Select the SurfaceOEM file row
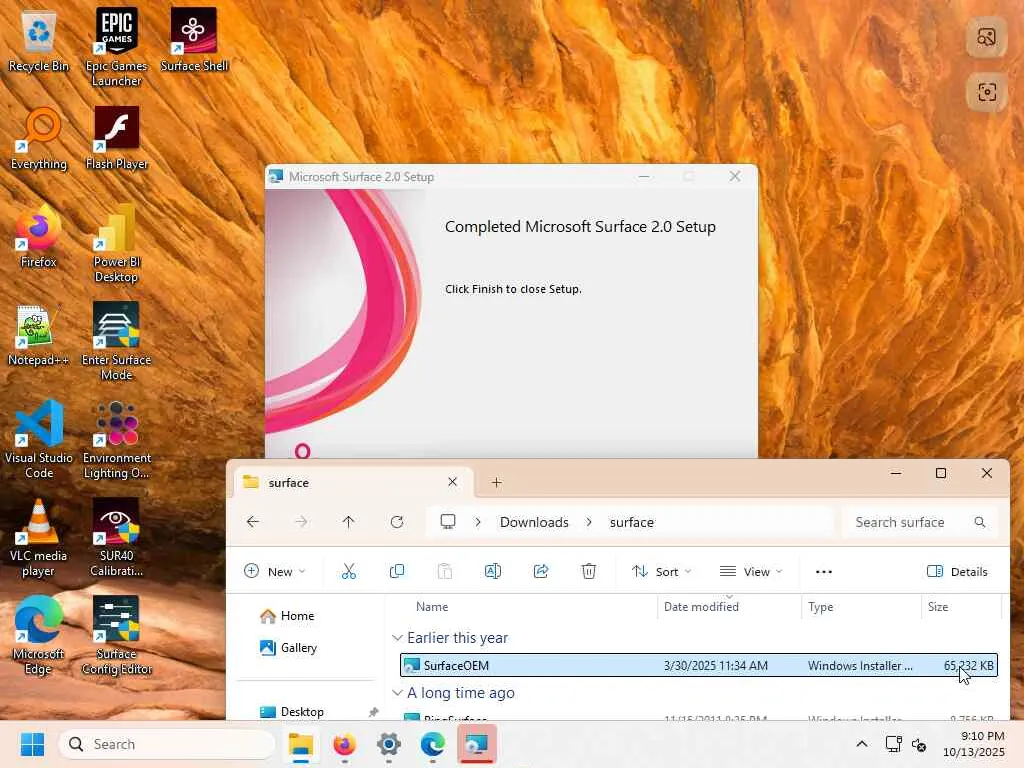The image size is (1024, 768). (x=699, y=665)
